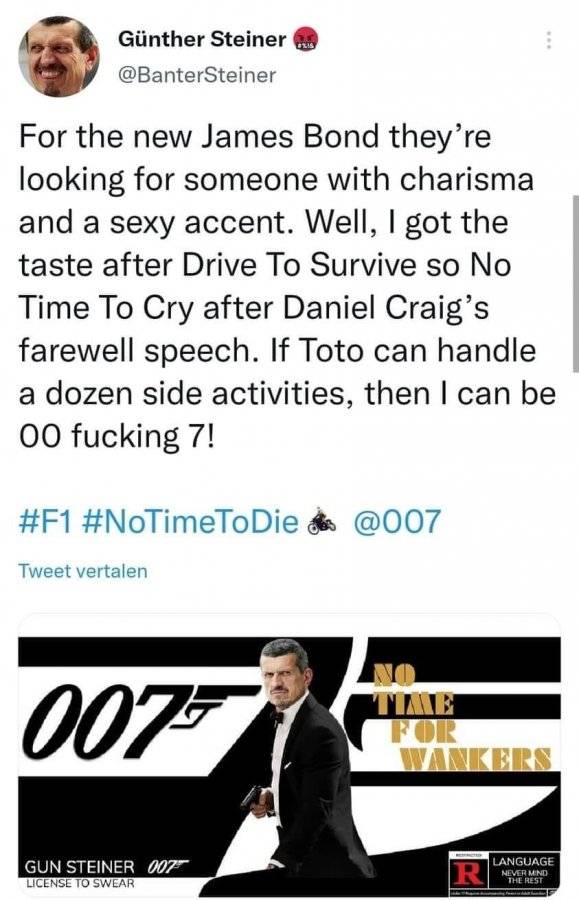Open Günther Steiner's profile avatar
Image resolution: width=579 pixels, height=900 pixels.
click(x=59, y=56)
